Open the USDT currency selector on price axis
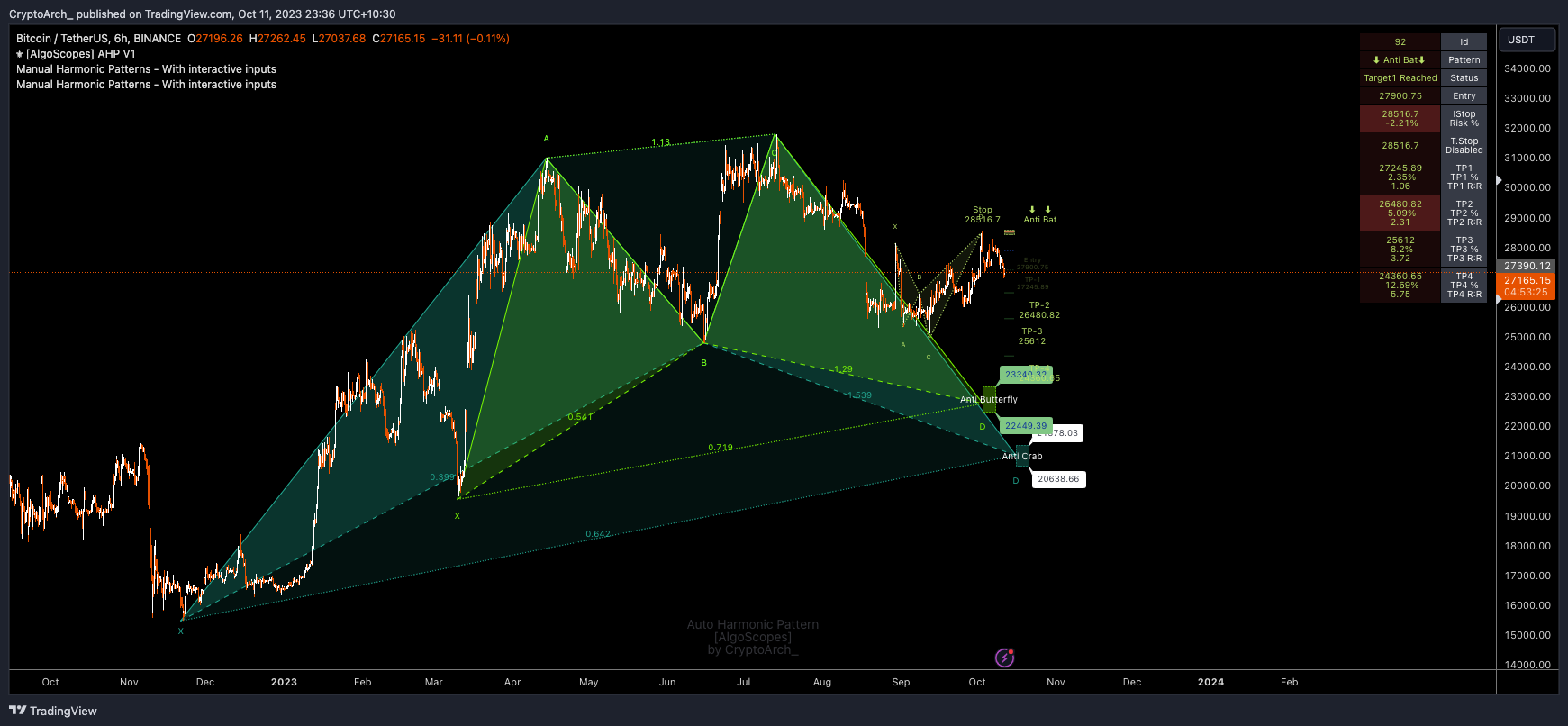Screen dimensions: 1568x726 (1527, 40)
